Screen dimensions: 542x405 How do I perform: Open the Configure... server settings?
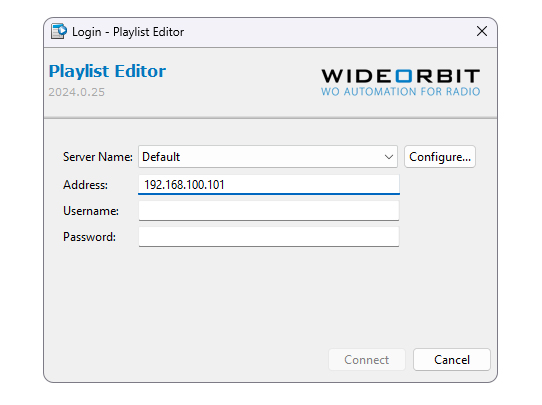pyautogui.click(x=440, y=157)
